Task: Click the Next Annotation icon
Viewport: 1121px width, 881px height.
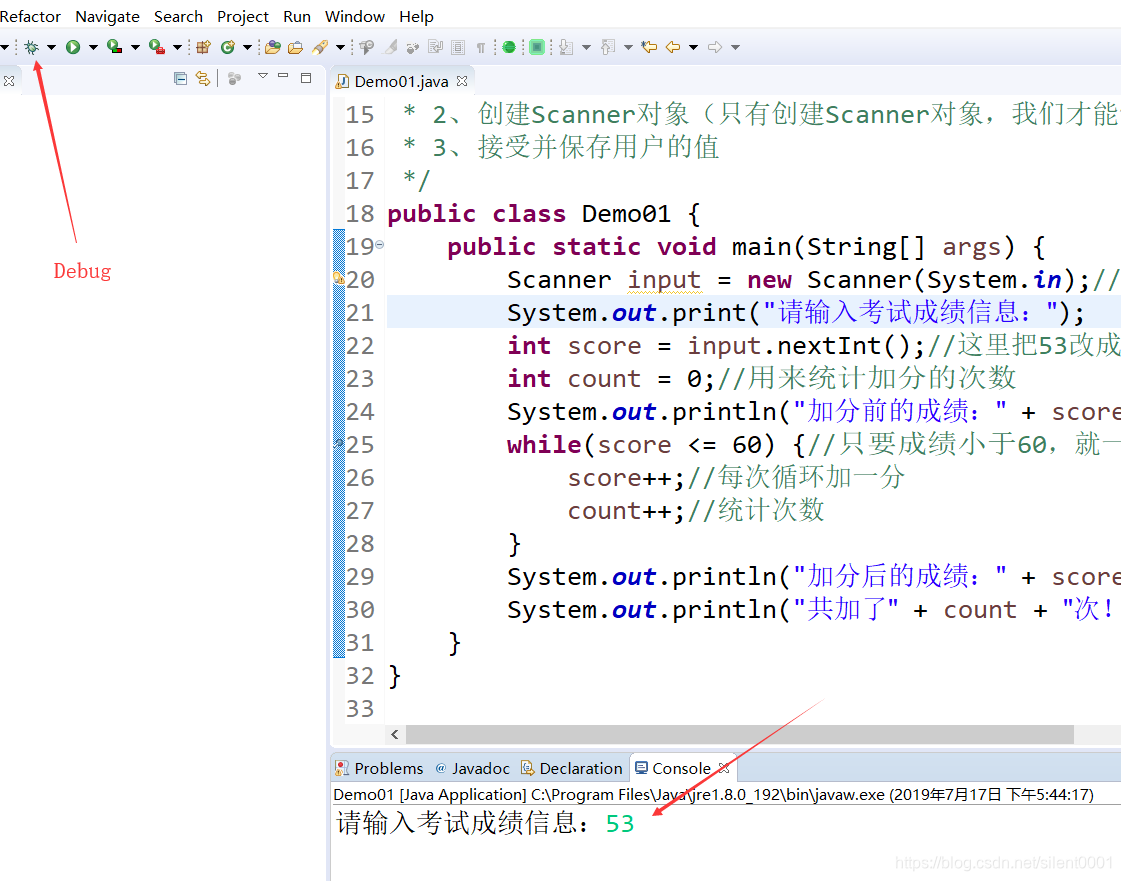Action: [x=566, y=47]
